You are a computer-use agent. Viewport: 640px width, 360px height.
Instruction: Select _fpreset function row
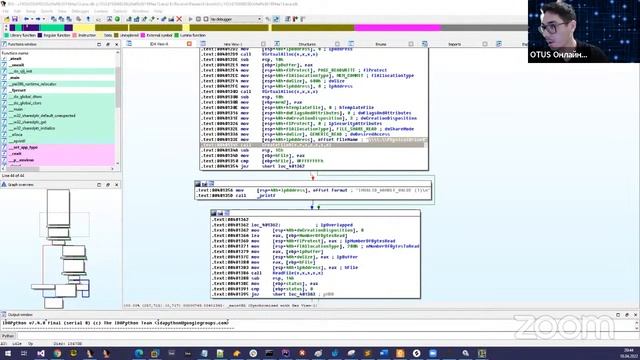click(x=58, y=90)
